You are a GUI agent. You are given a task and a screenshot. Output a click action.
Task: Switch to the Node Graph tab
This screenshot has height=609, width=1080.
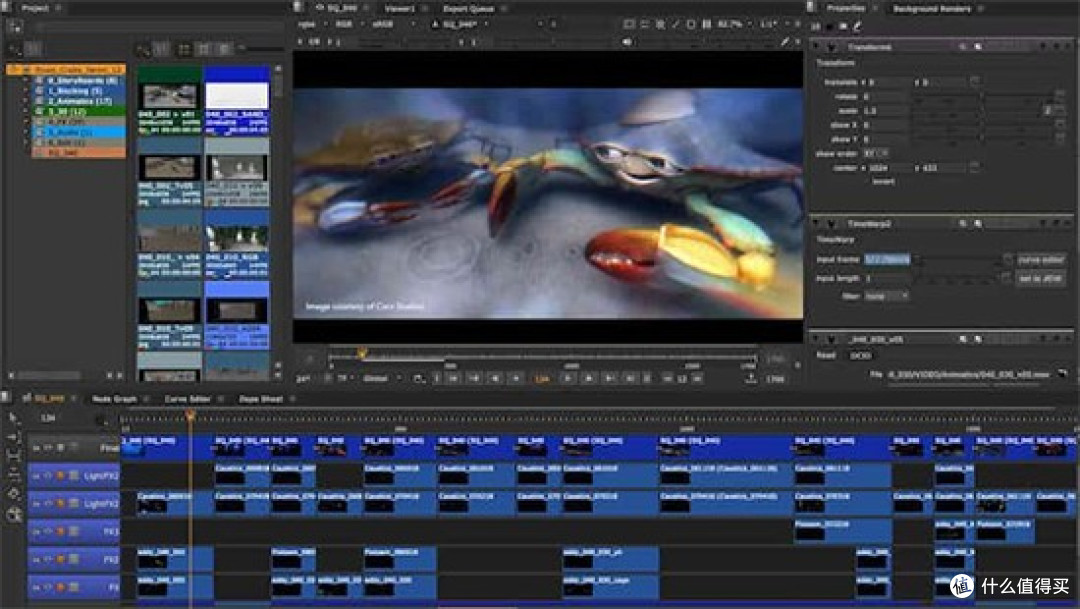[114, 399]
